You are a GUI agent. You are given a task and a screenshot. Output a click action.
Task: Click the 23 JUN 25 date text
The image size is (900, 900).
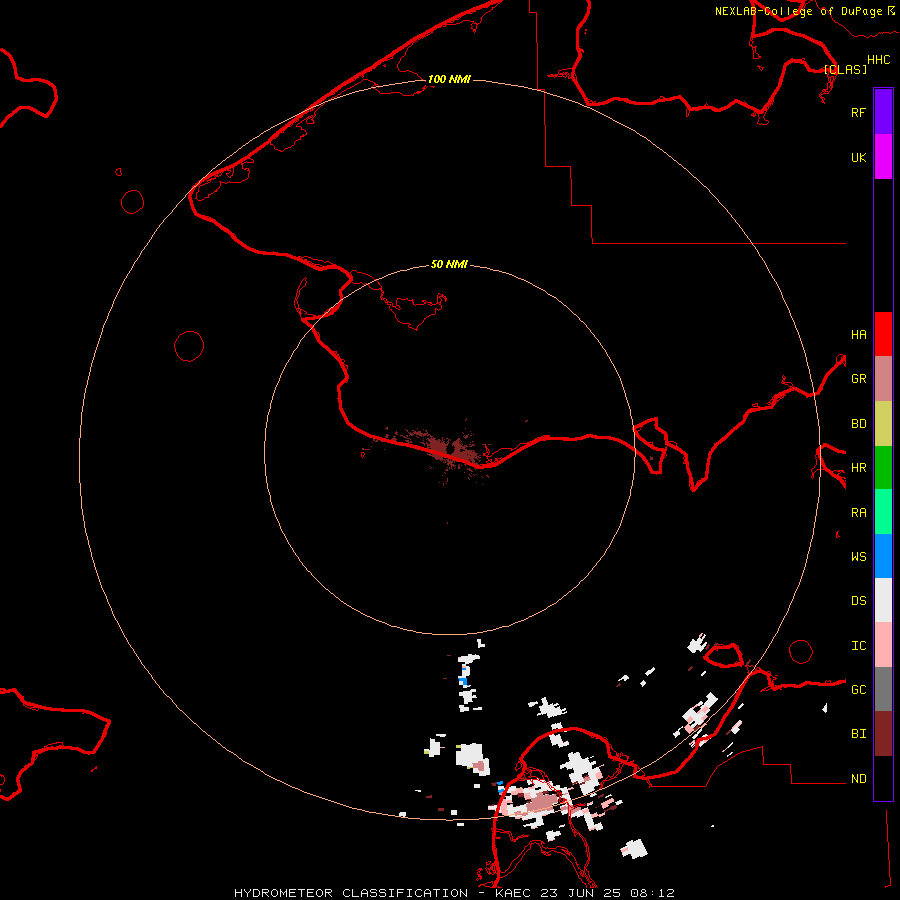(581, 893)
